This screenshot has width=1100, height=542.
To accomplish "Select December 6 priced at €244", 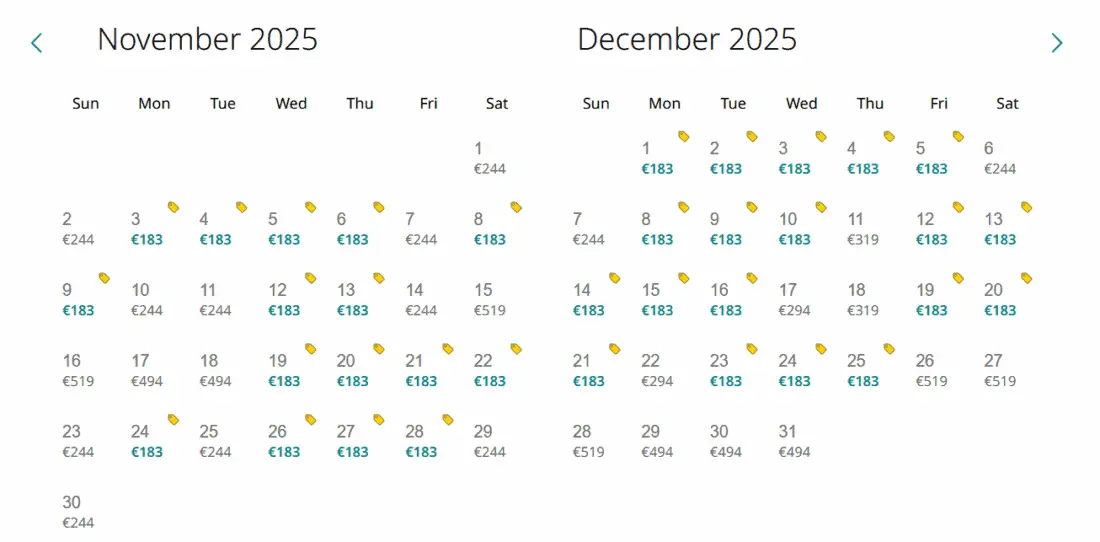I will (x=999, y=158).
